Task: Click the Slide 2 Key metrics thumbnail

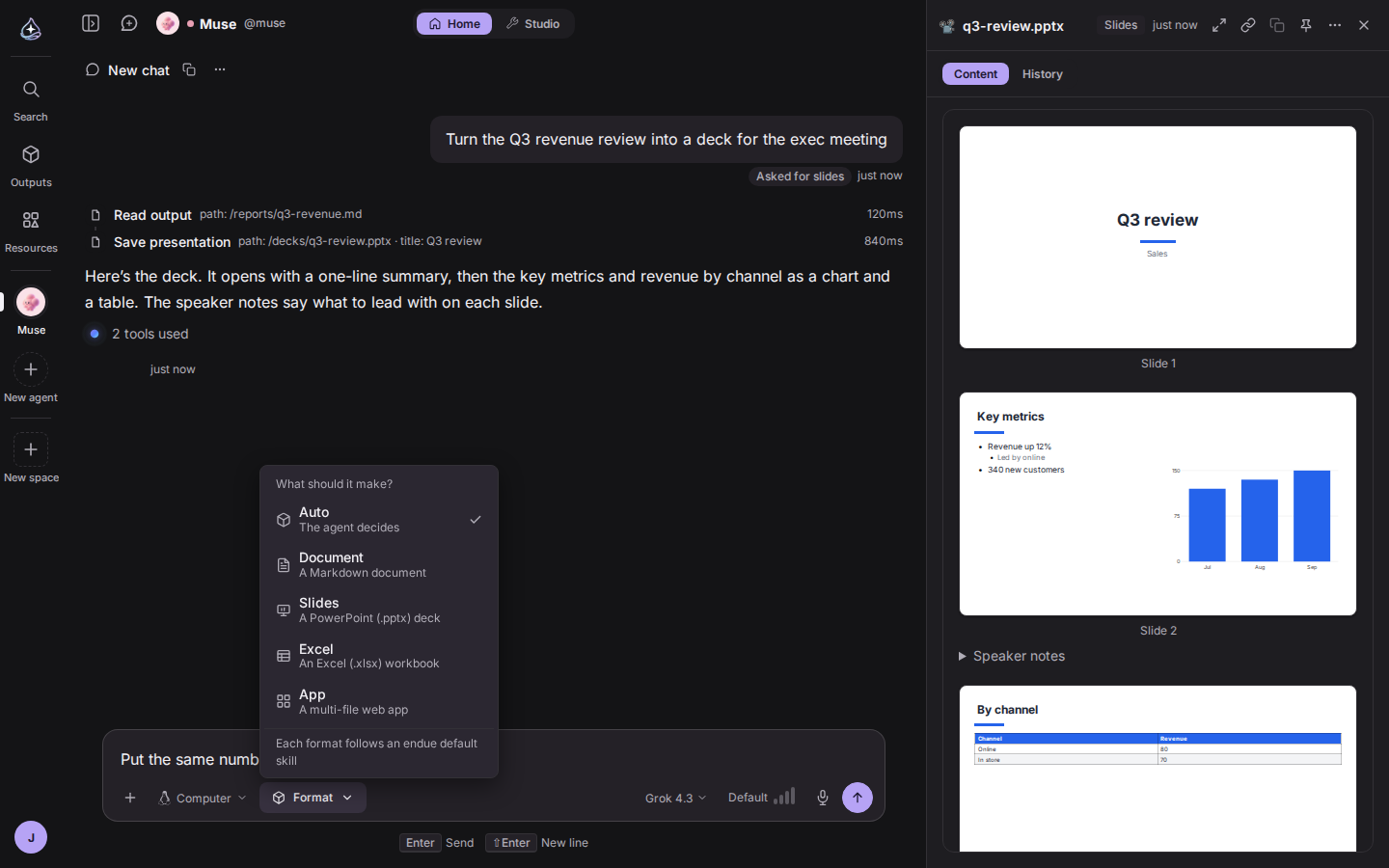Action: [1157, 503]
